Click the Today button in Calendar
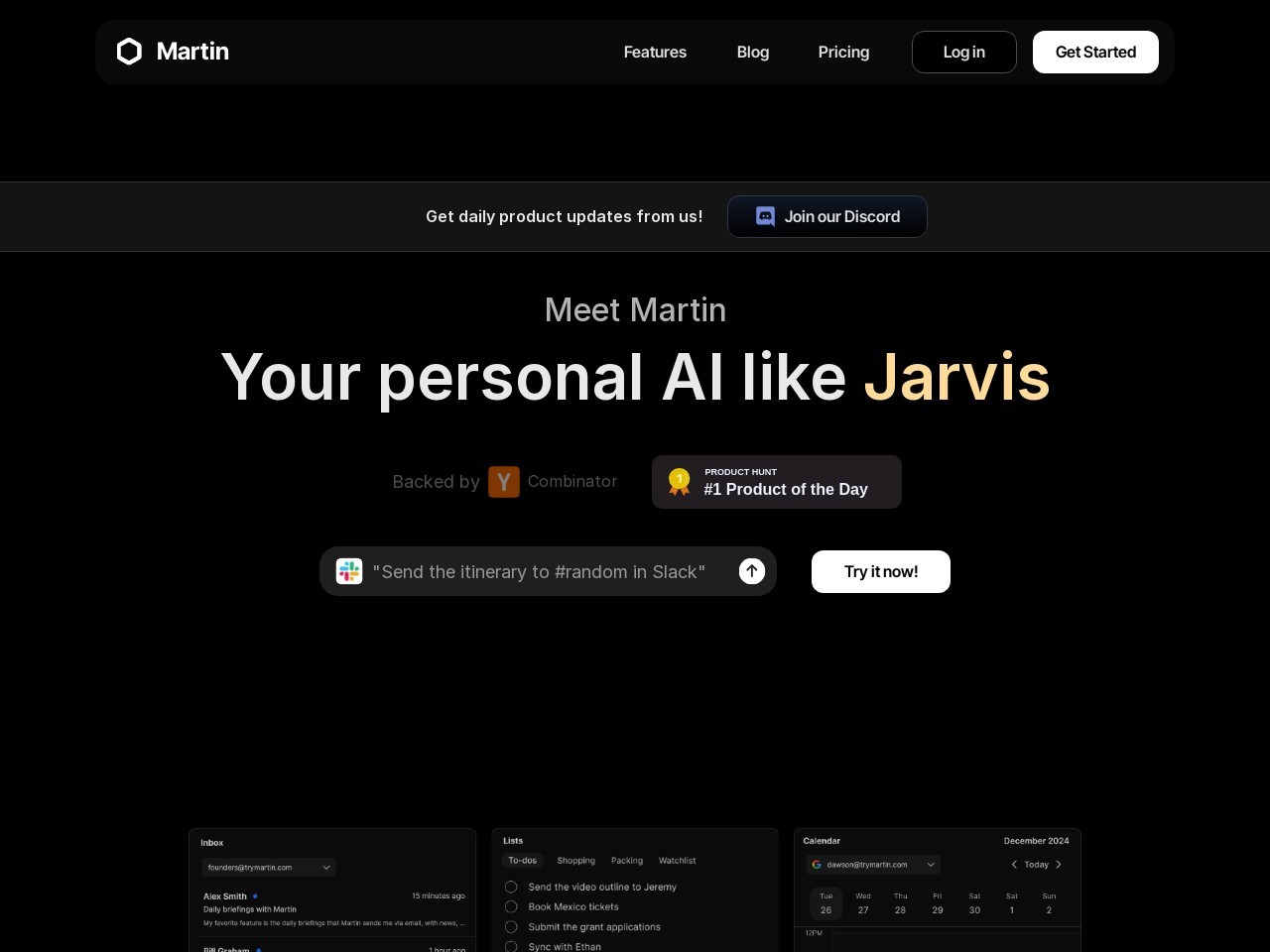 1037,865
